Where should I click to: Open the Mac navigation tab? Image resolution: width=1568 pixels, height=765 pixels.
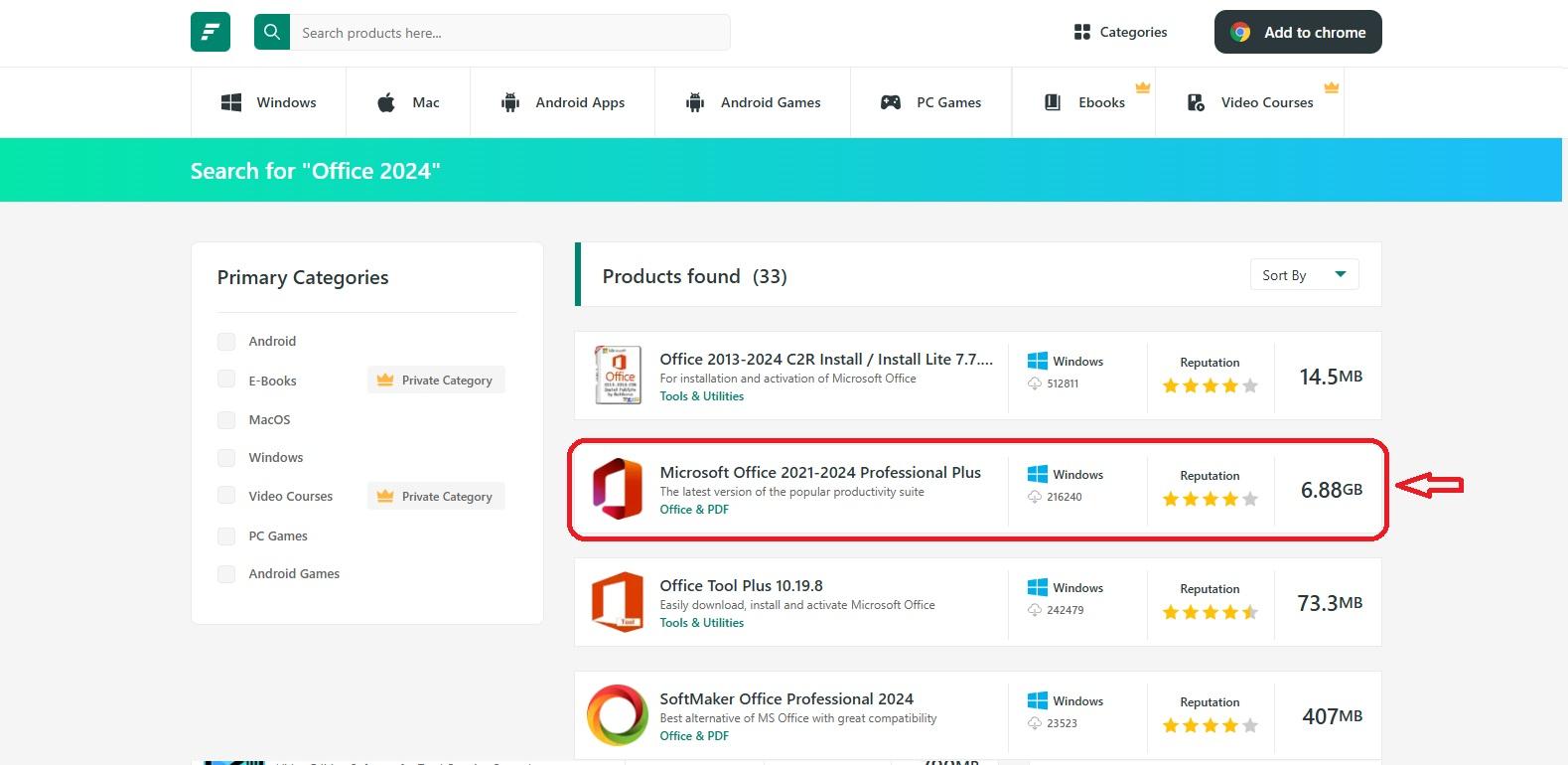click(408, 102)
